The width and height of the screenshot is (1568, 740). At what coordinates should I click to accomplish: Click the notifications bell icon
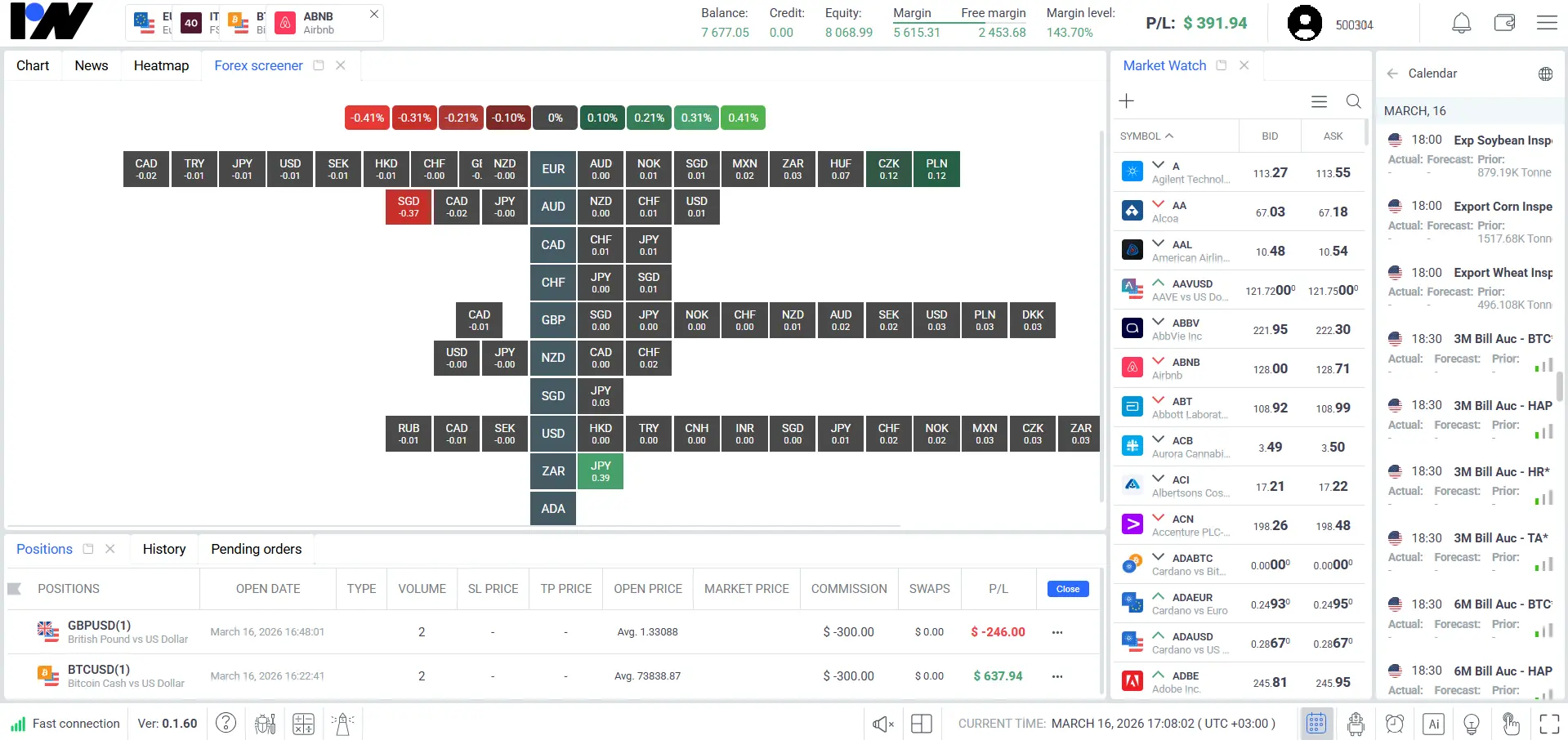(x=1461, y=23)
